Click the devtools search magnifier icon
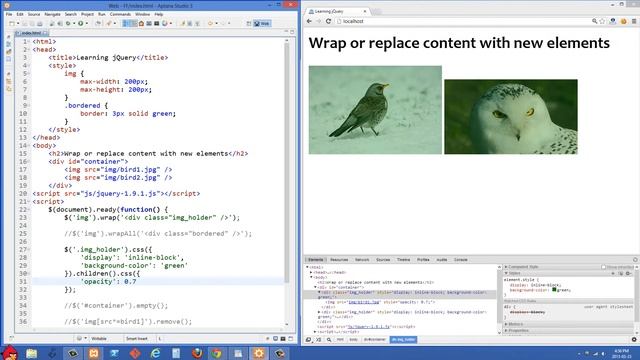Screen dimensions: 640x360 pos(329,340)
